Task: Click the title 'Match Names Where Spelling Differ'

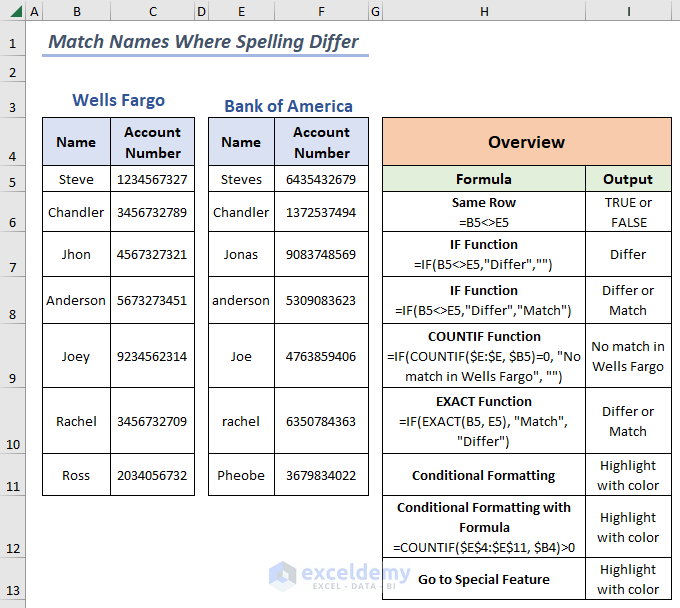Action: [203, 42]
